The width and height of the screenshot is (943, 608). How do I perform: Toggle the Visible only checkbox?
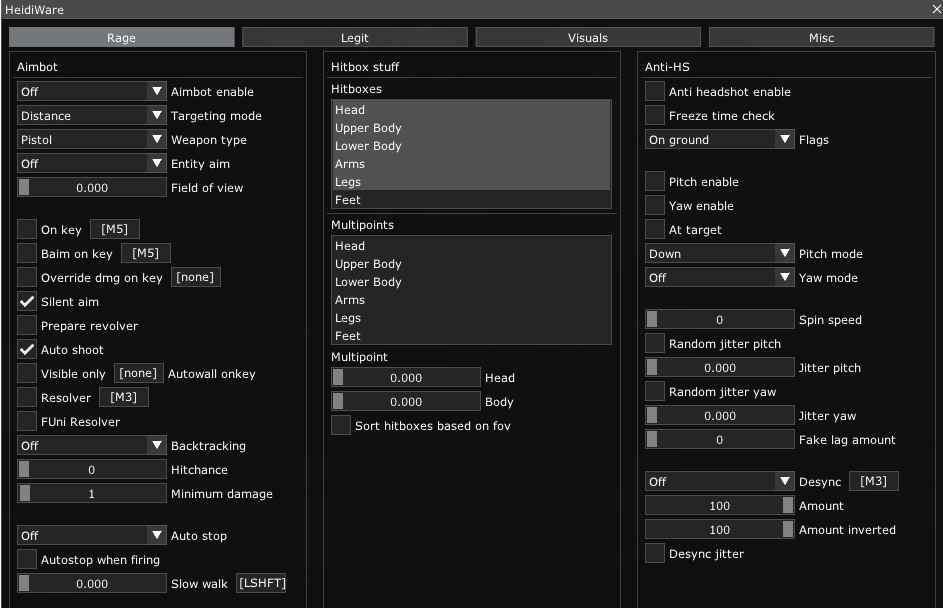coord(26,373)
